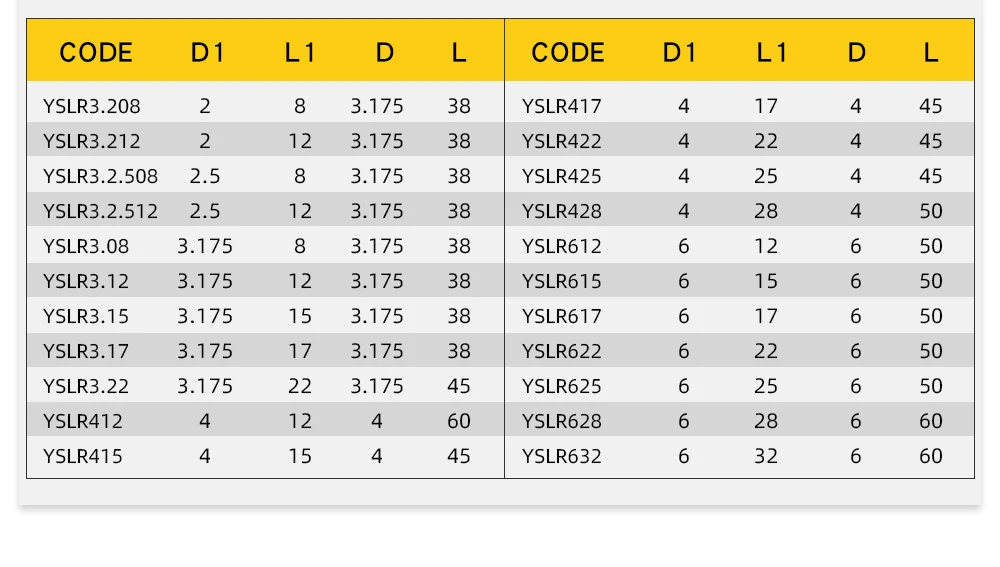This screenshot has height=567, width=1000.
Task: Select the YSLR428 code cell
Action: [562, 211]
